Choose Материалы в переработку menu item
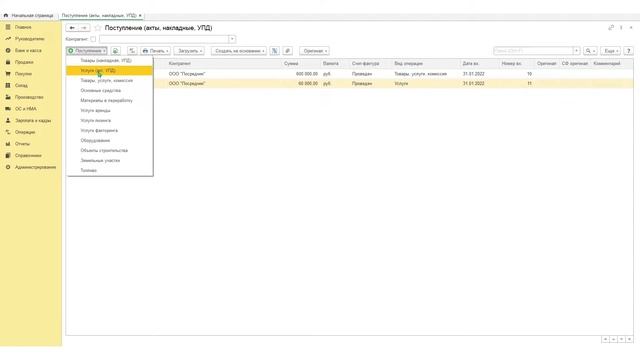This screenshot has width=640, height=360. tap(110, 100)
